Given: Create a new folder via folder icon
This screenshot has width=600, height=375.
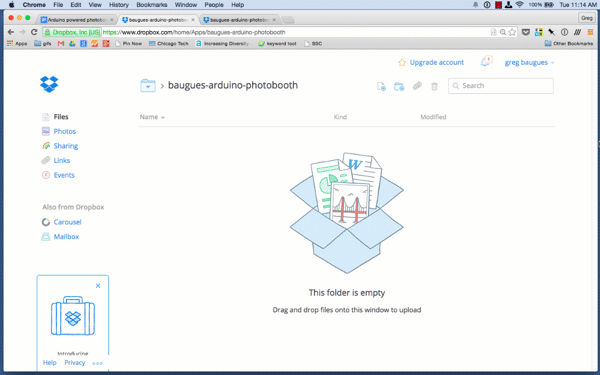Looking at the screenshot, I should [x=399, y=86].
